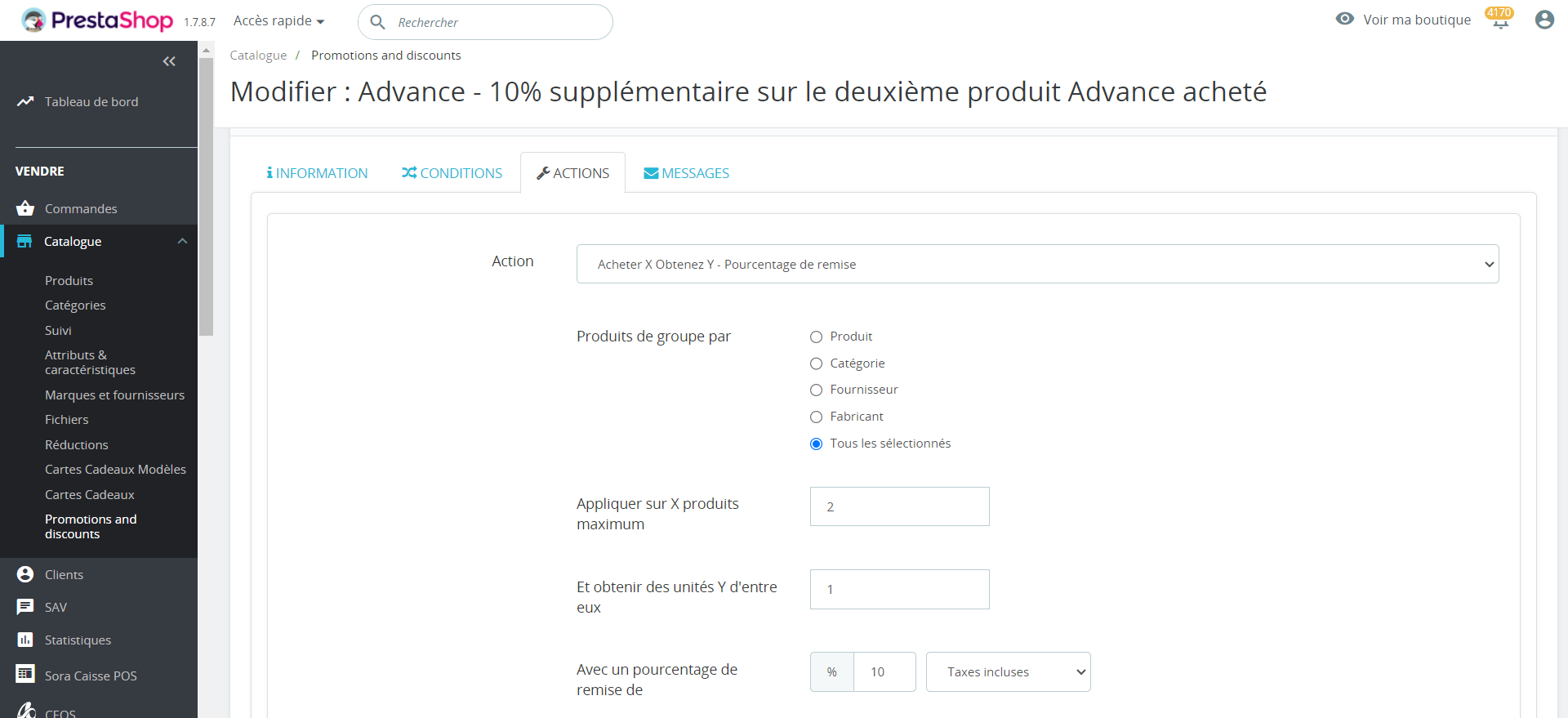Click the notifications bell icon
This screenshot has height=718, width=1568.
click(x=1500, y=21)
